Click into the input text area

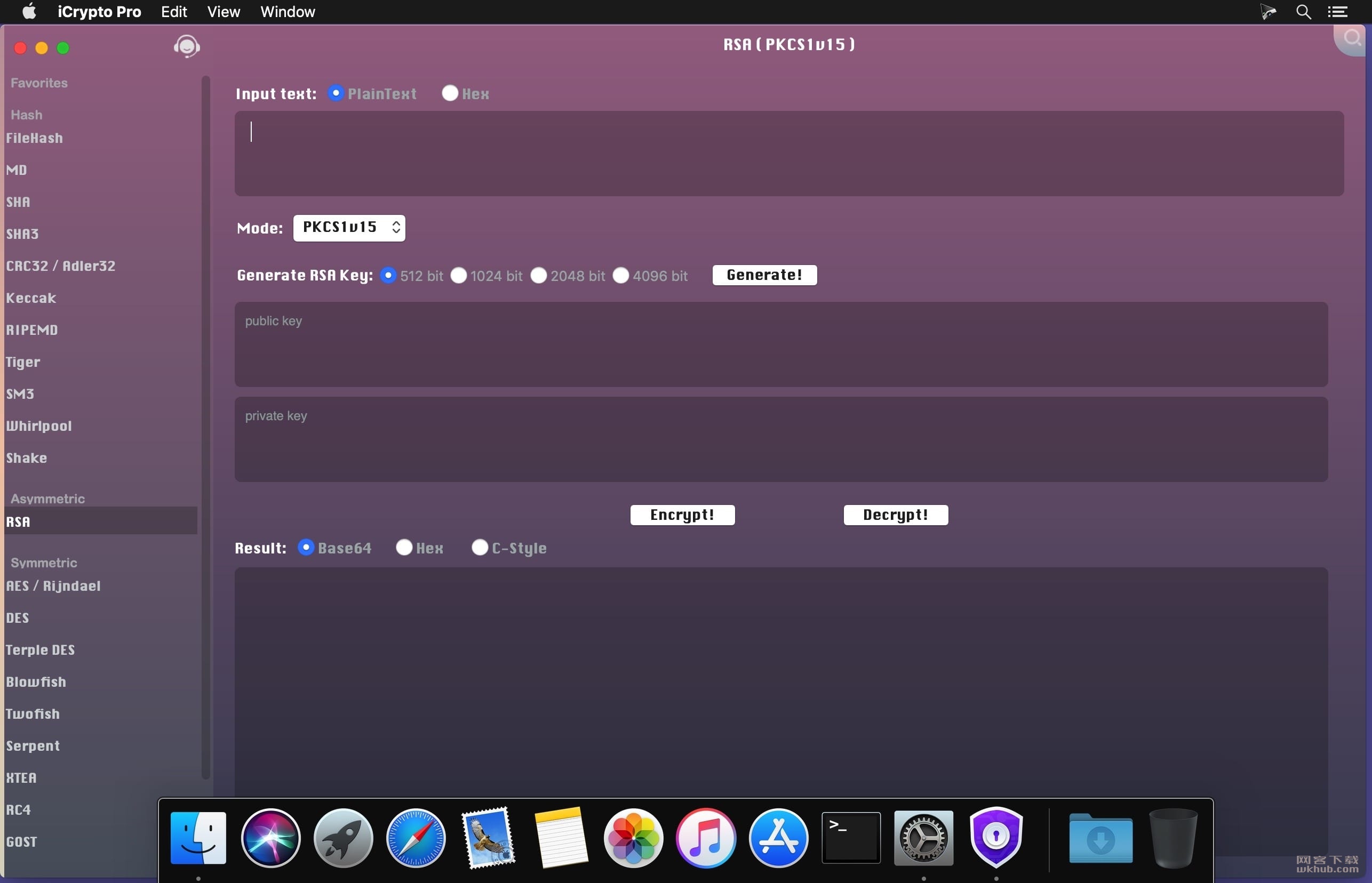[x=788, y=154]
